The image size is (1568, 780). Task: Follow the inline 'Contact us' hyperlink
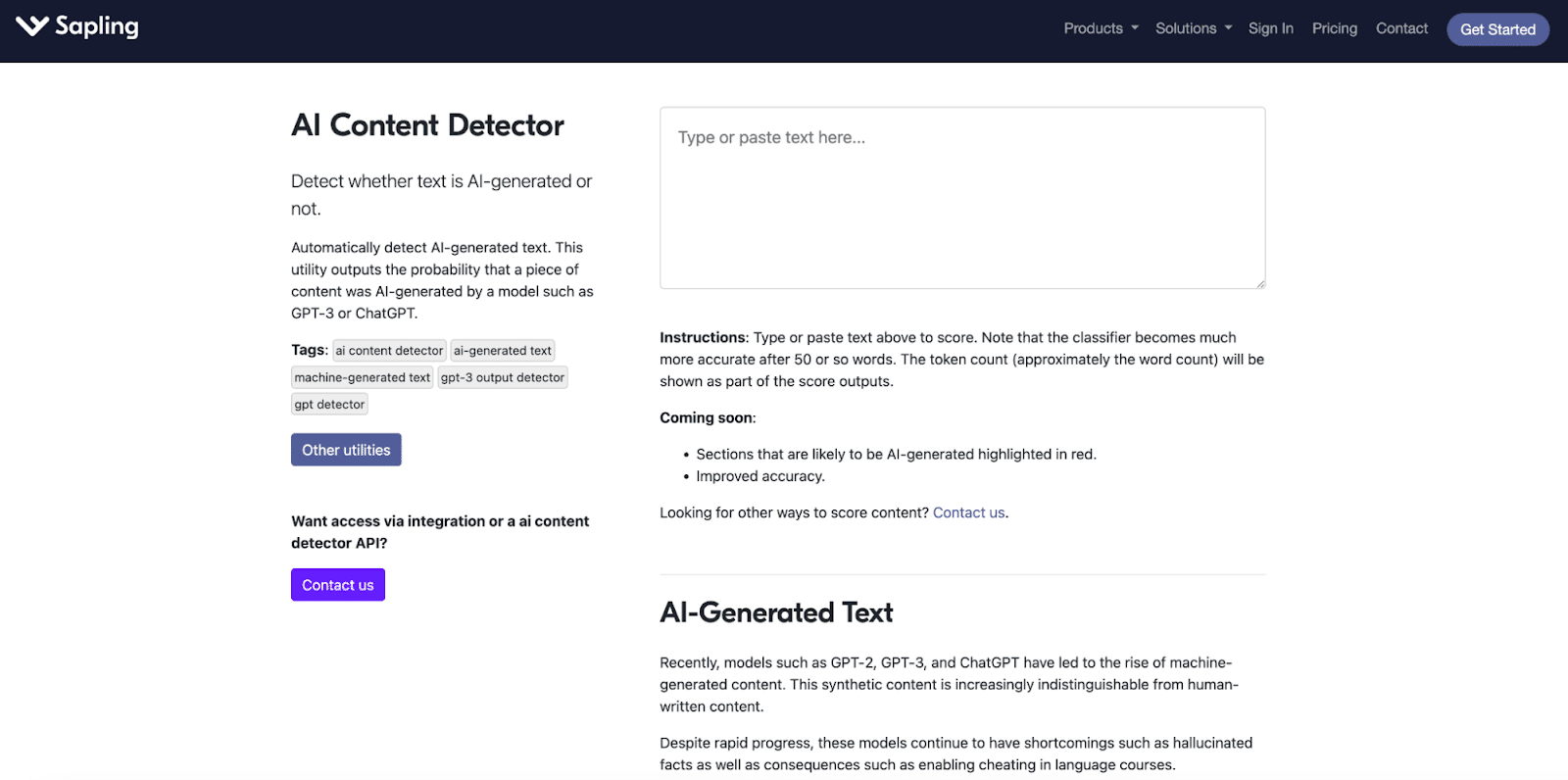[968, 512]
